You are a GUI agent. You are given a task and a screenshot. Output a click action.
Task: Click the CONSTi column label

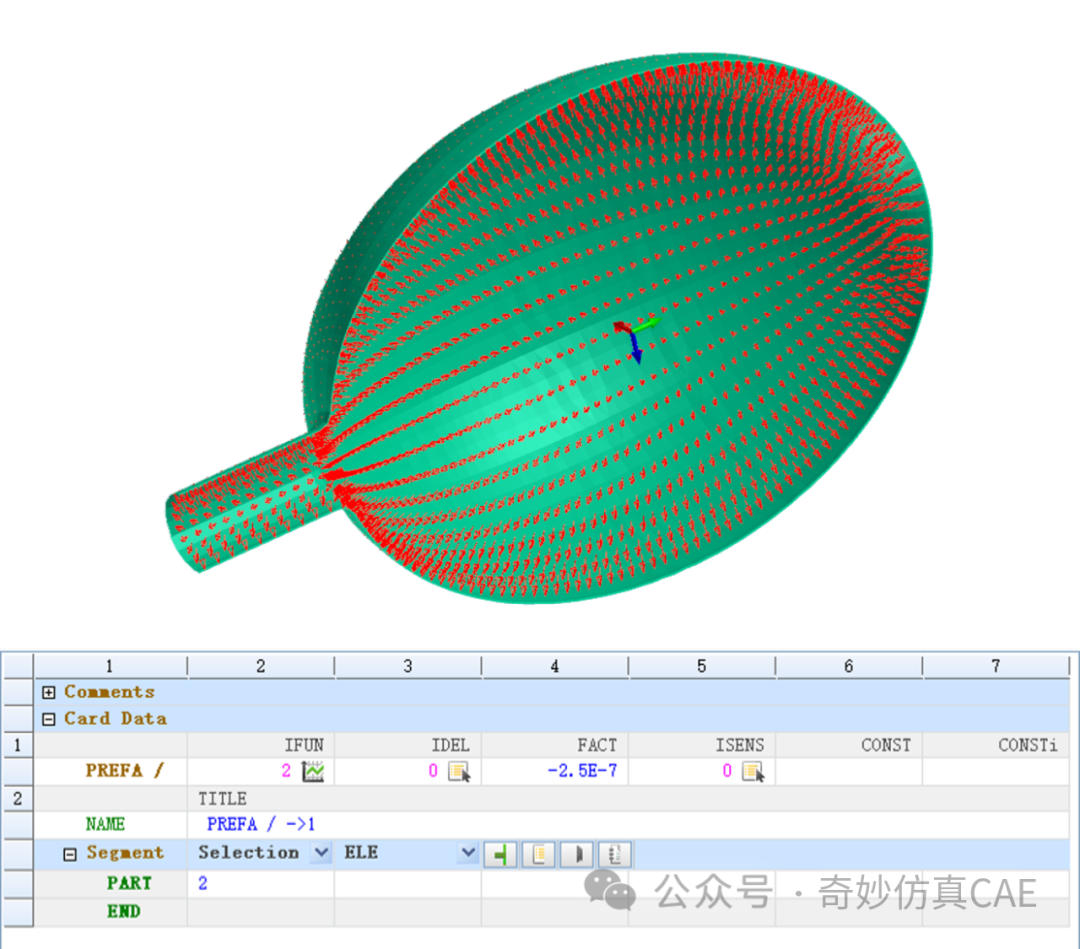(x=1028, y=745)
